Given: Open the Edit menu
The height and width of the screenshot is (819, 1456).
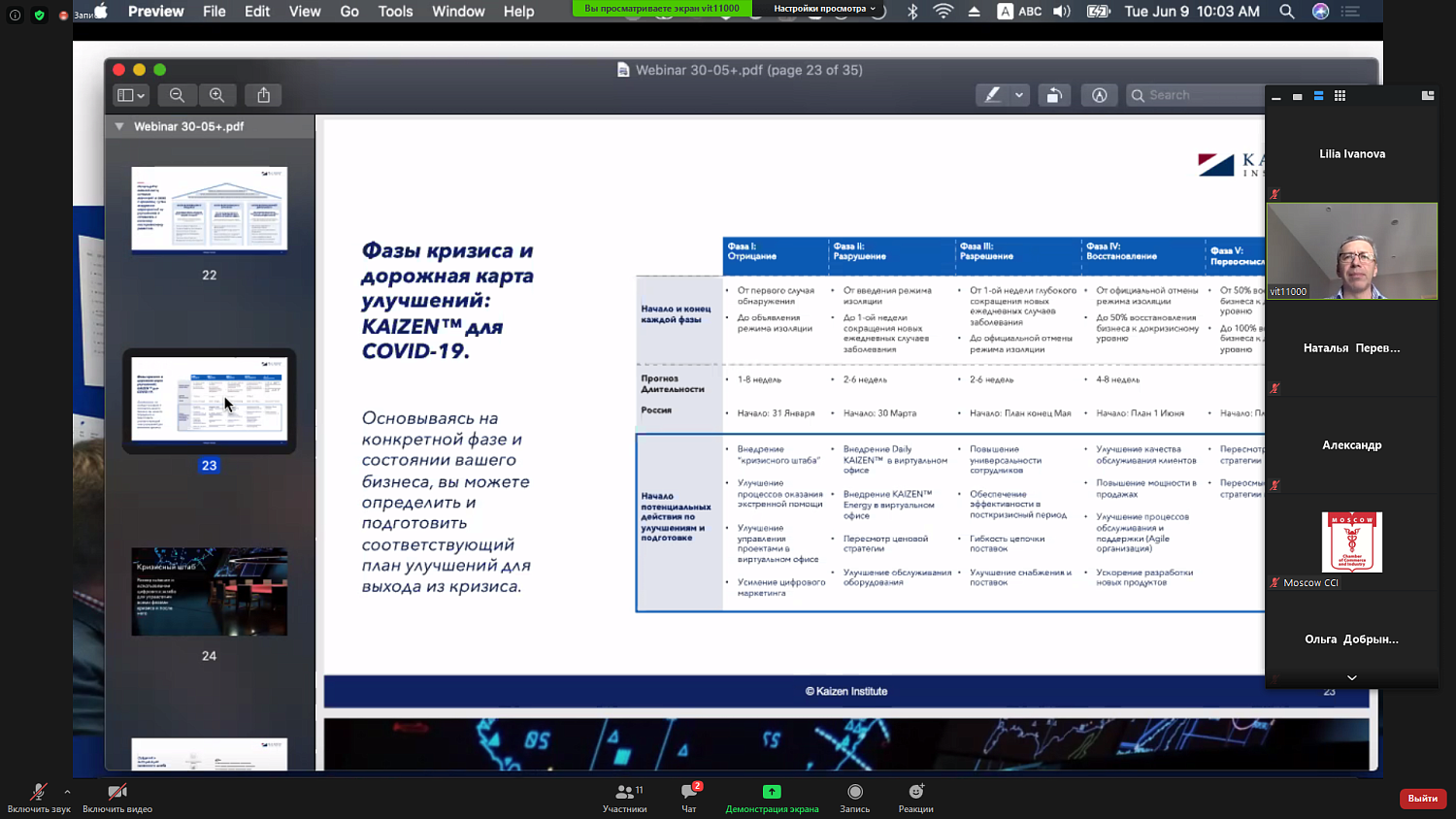Looking at the screenshot, I should tap(257, 12).
